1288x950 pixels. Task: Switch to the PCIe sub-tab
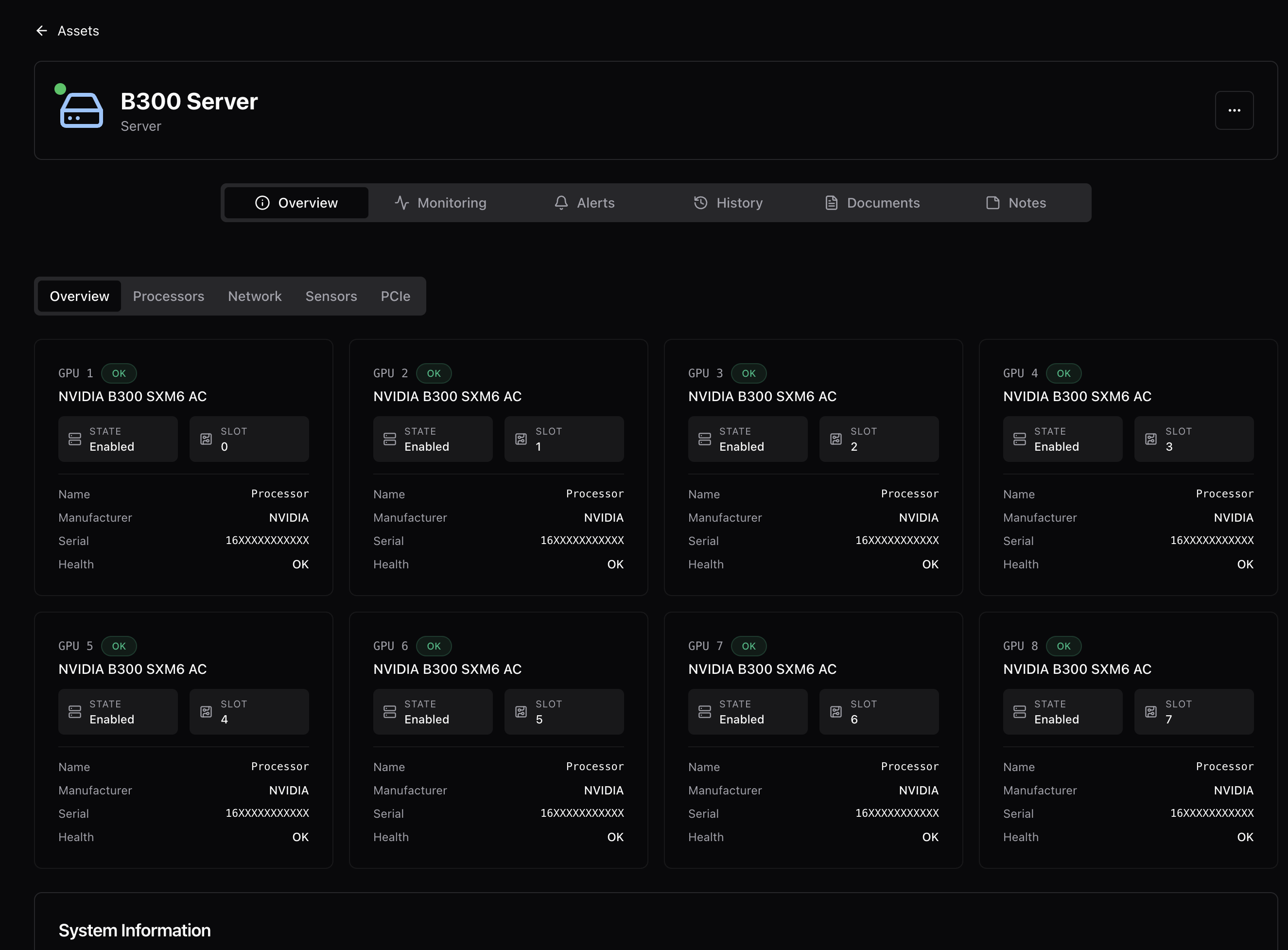[x=396, y=296]
